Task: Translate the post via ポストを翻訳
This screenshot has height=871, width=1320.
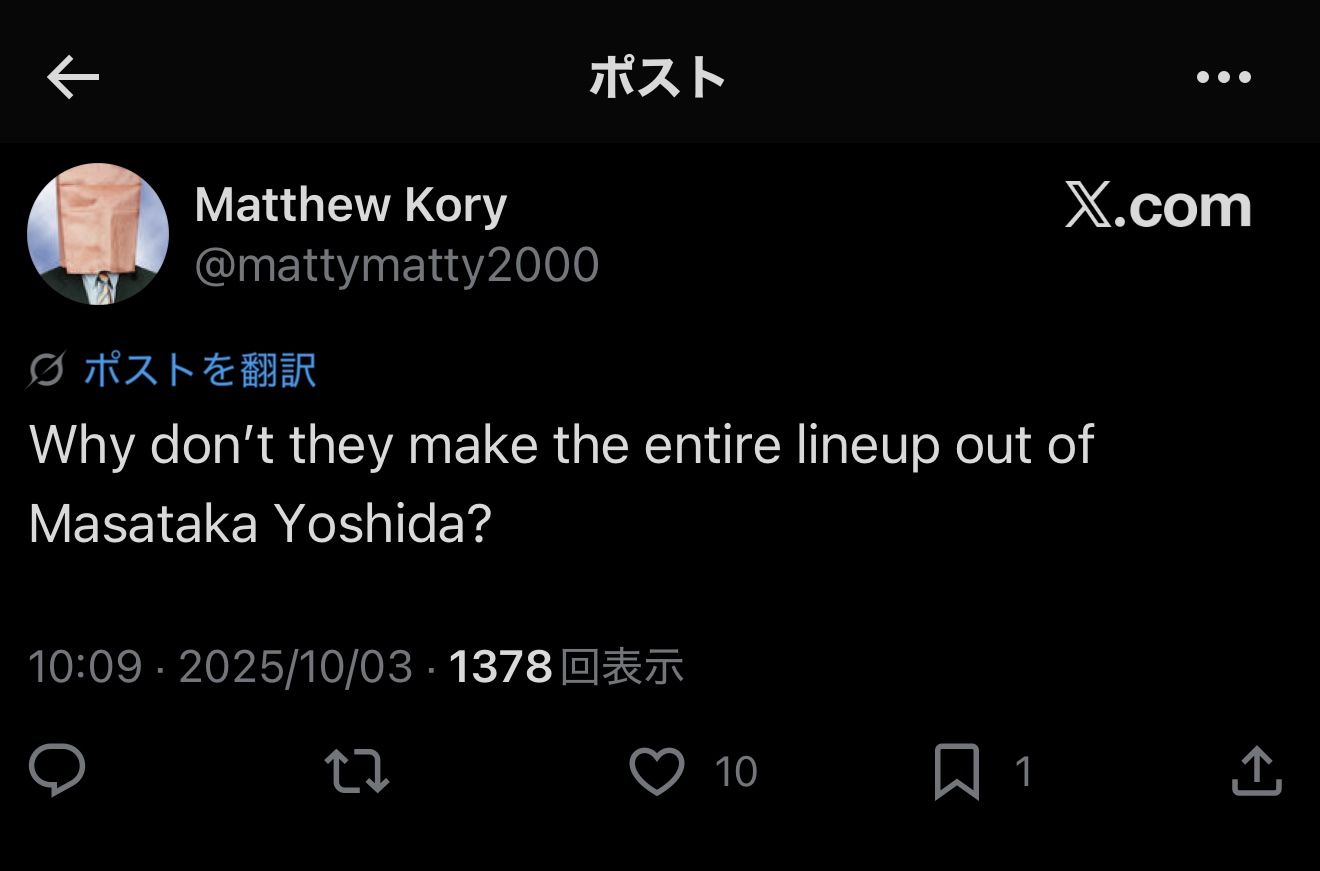Action: point(200,371)
